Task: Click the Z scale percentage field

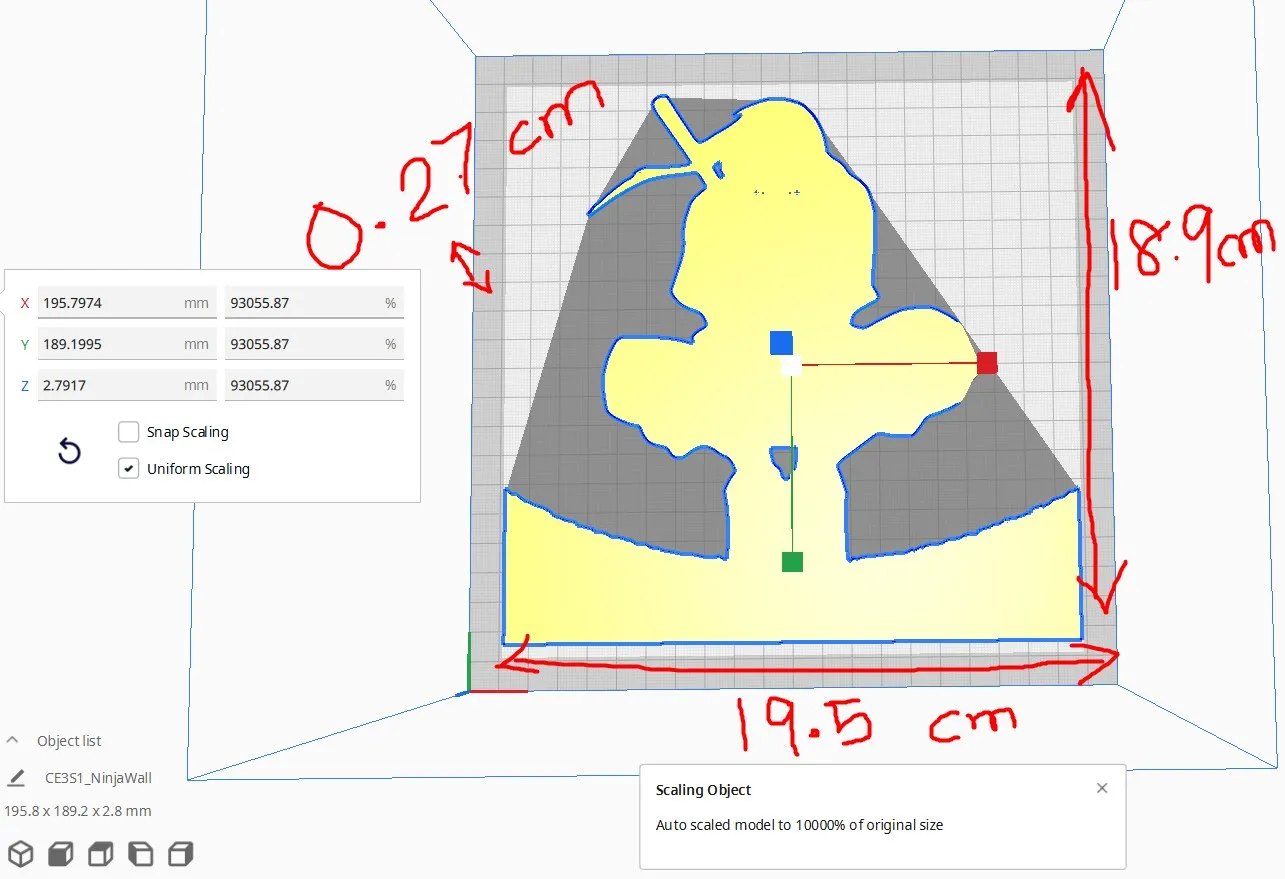Action: click(x=300, y=385)
